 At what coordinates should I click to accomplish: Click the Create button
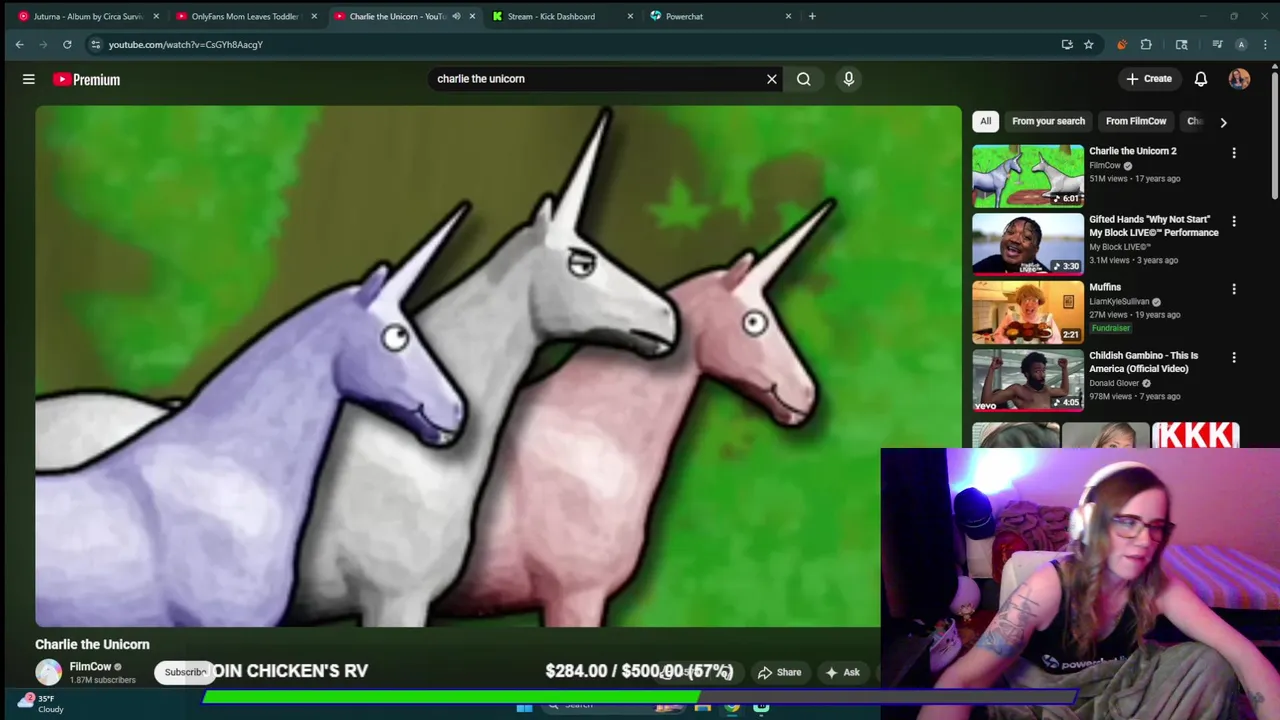(1149, 79)
